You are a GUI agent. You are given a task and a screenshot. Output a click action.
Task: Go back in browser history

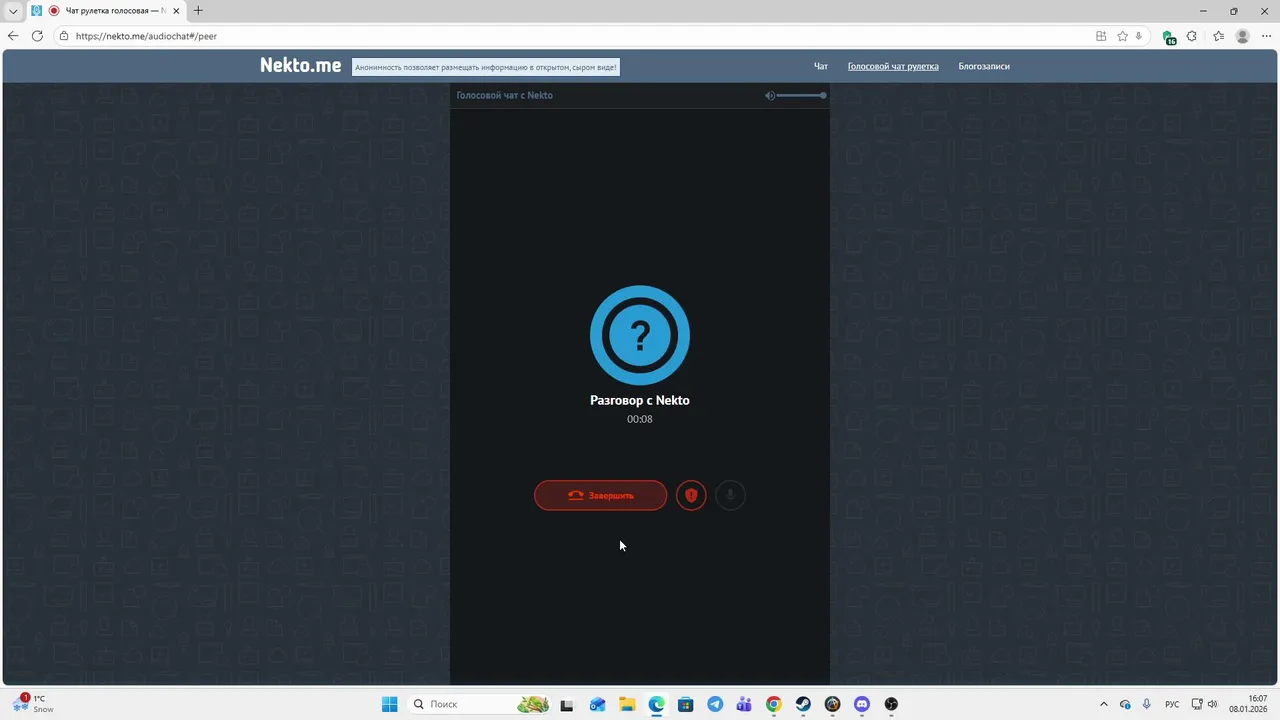13,36
